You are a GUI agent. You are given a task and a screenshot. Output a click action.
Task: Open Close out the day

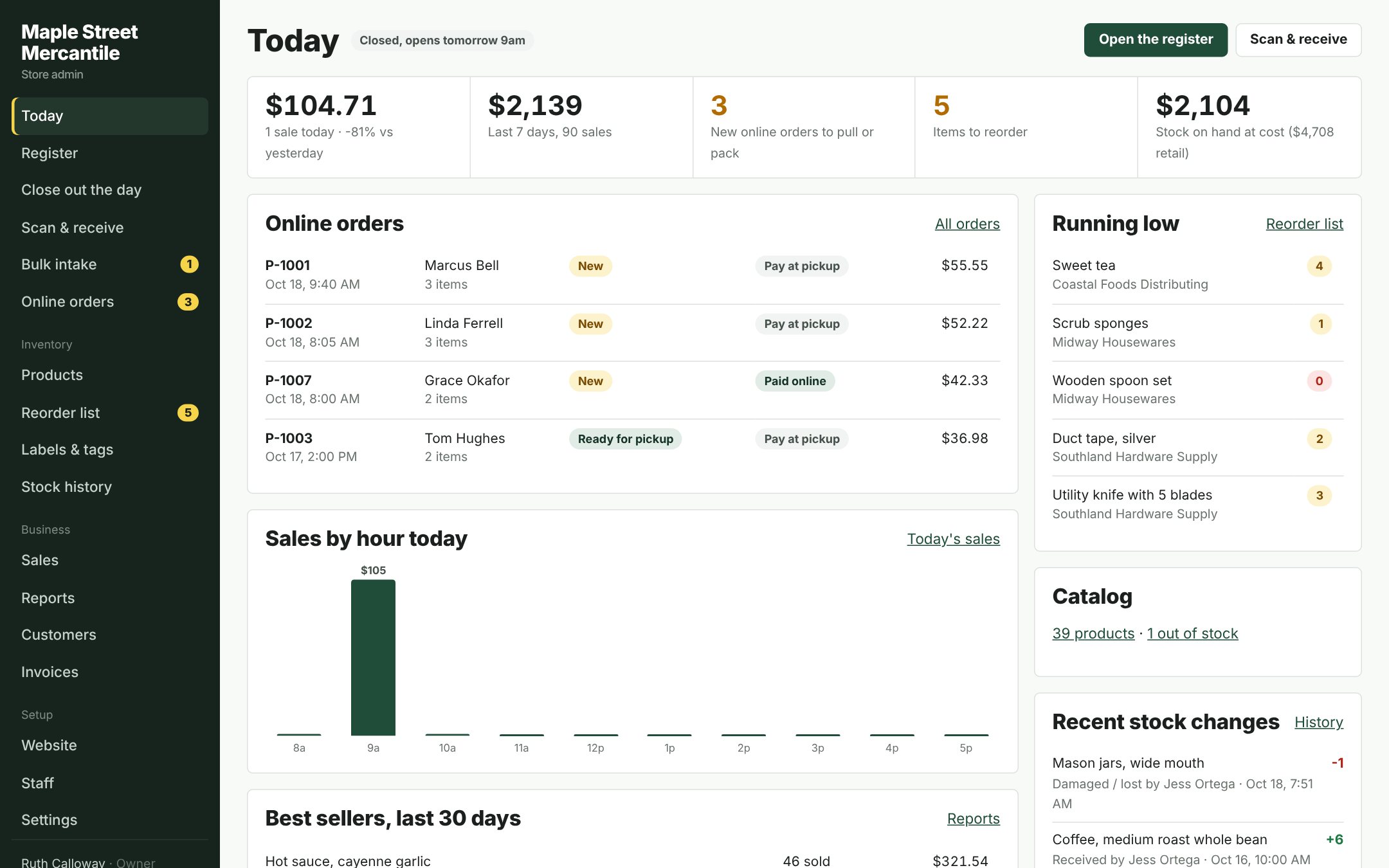pyautogui.click(x=110, y=190)
